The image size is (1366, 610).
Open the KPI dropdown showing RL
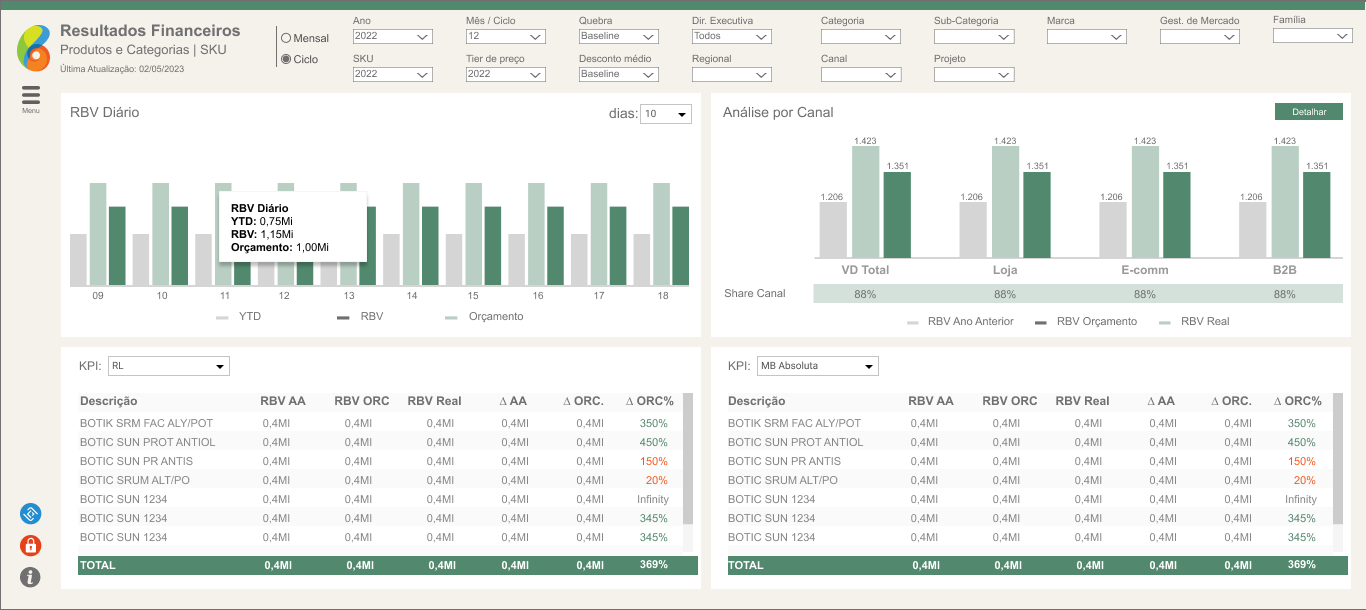click(x=169, y=366)
